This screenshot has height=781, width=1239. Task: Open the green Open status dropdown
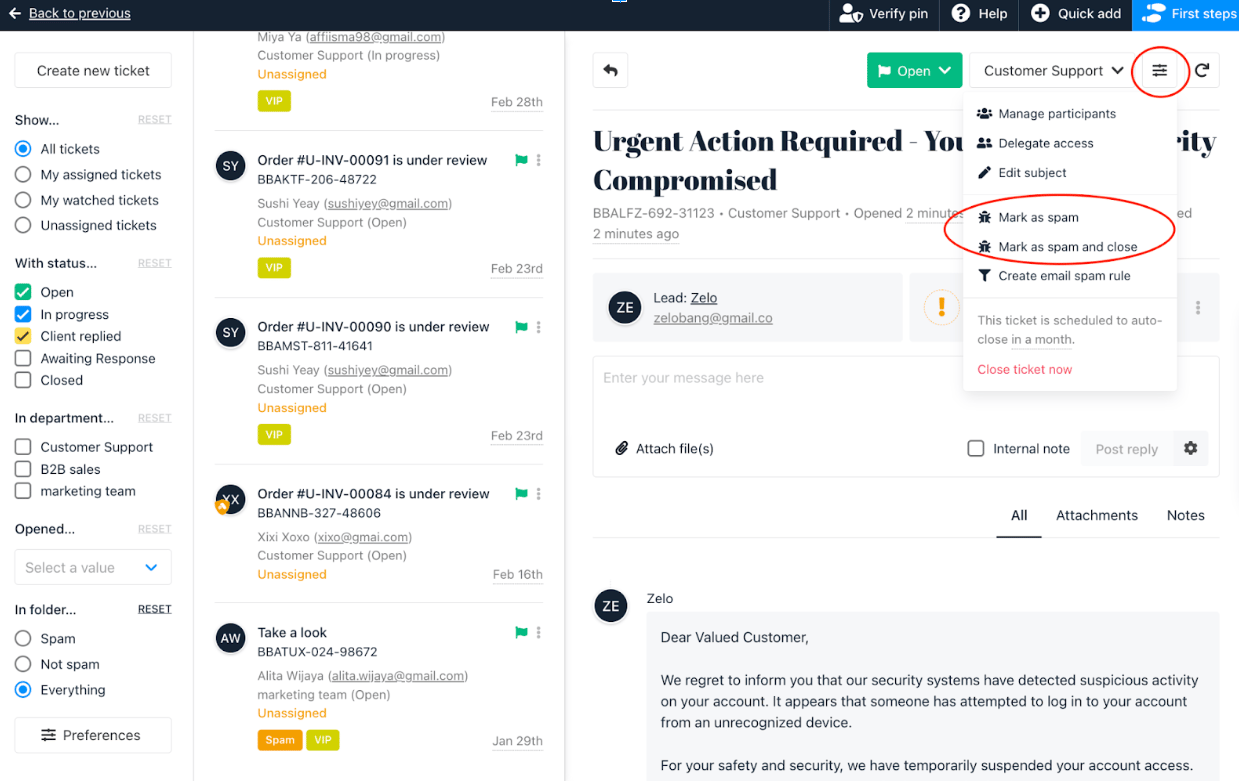914,71
